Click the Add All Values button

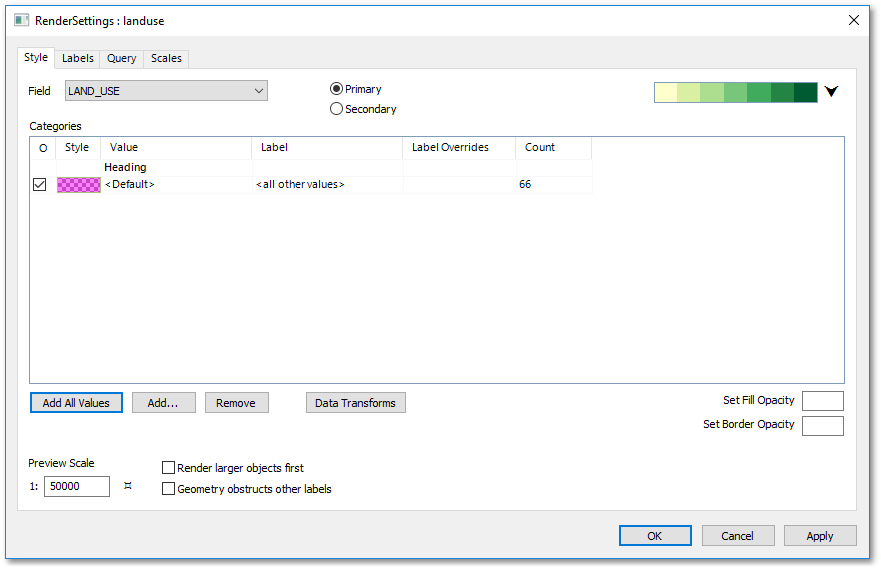coord(76,402)
